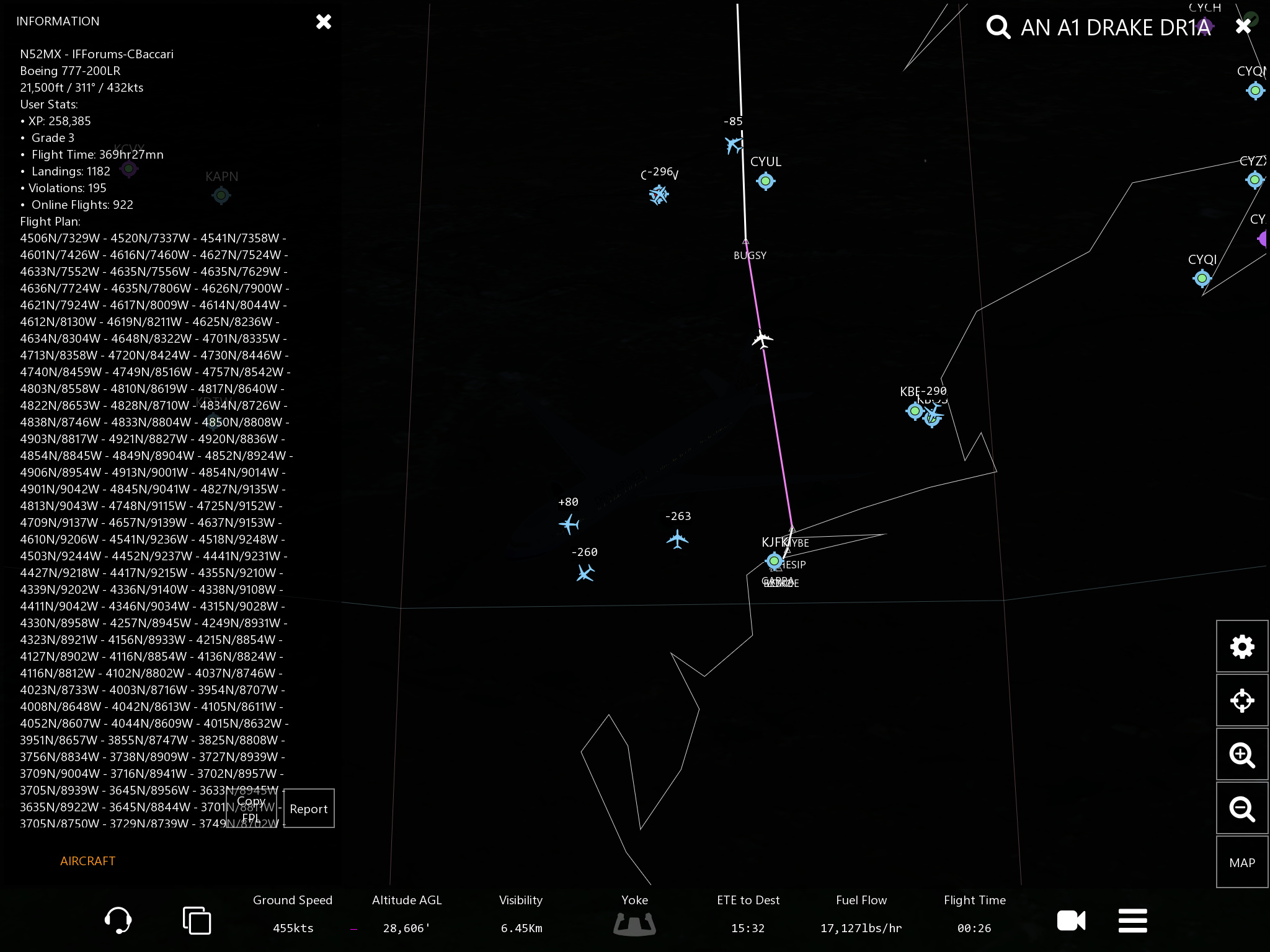This screenshot has height=952, width=1270.
Task: Switch to the AIRCRAFT tab
Action: (x=87, y=861)
